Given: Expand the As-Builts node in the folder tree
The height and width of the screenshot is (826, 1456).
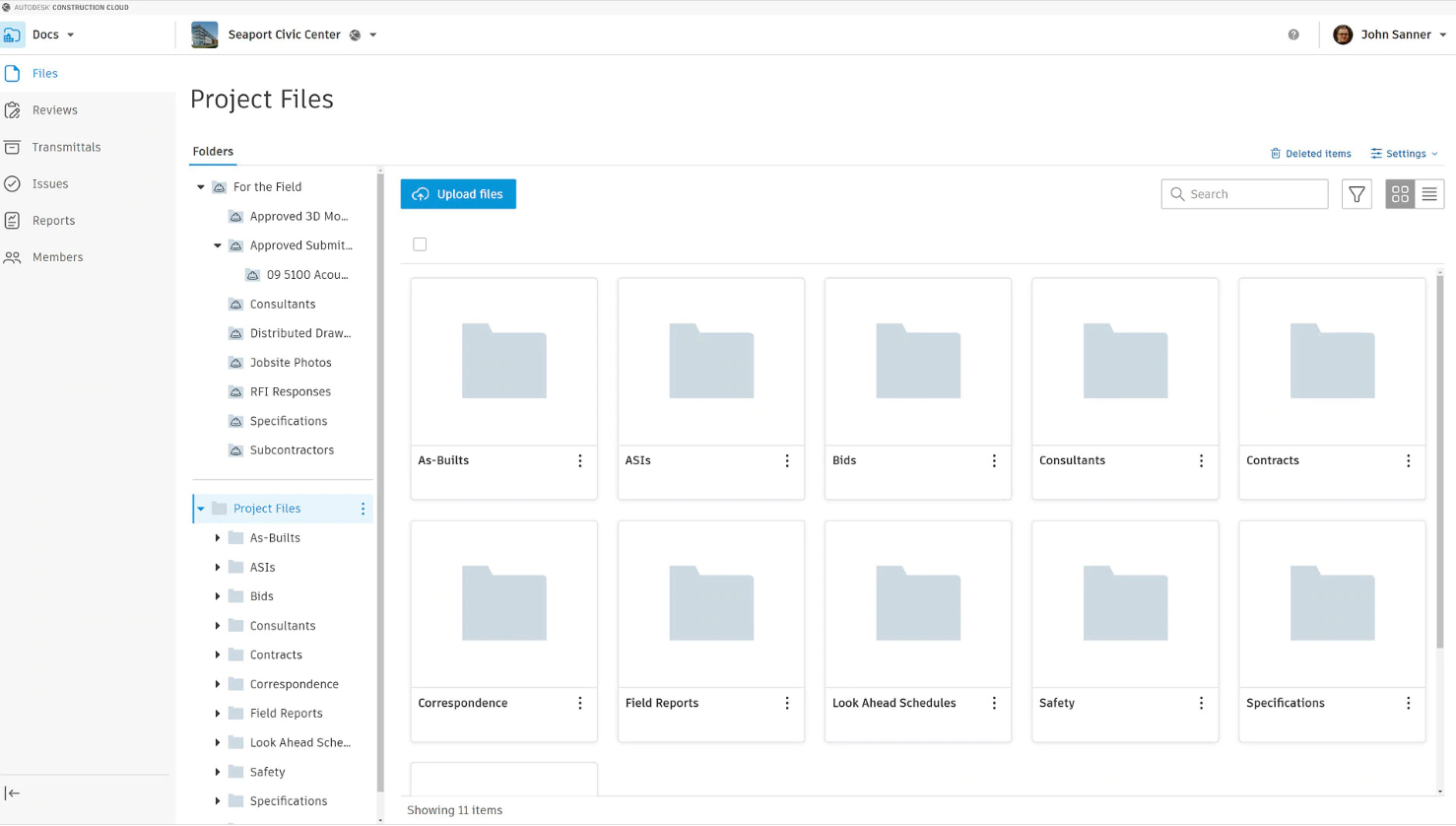Looking at the screenshot, I should click(x=219, y=537).
